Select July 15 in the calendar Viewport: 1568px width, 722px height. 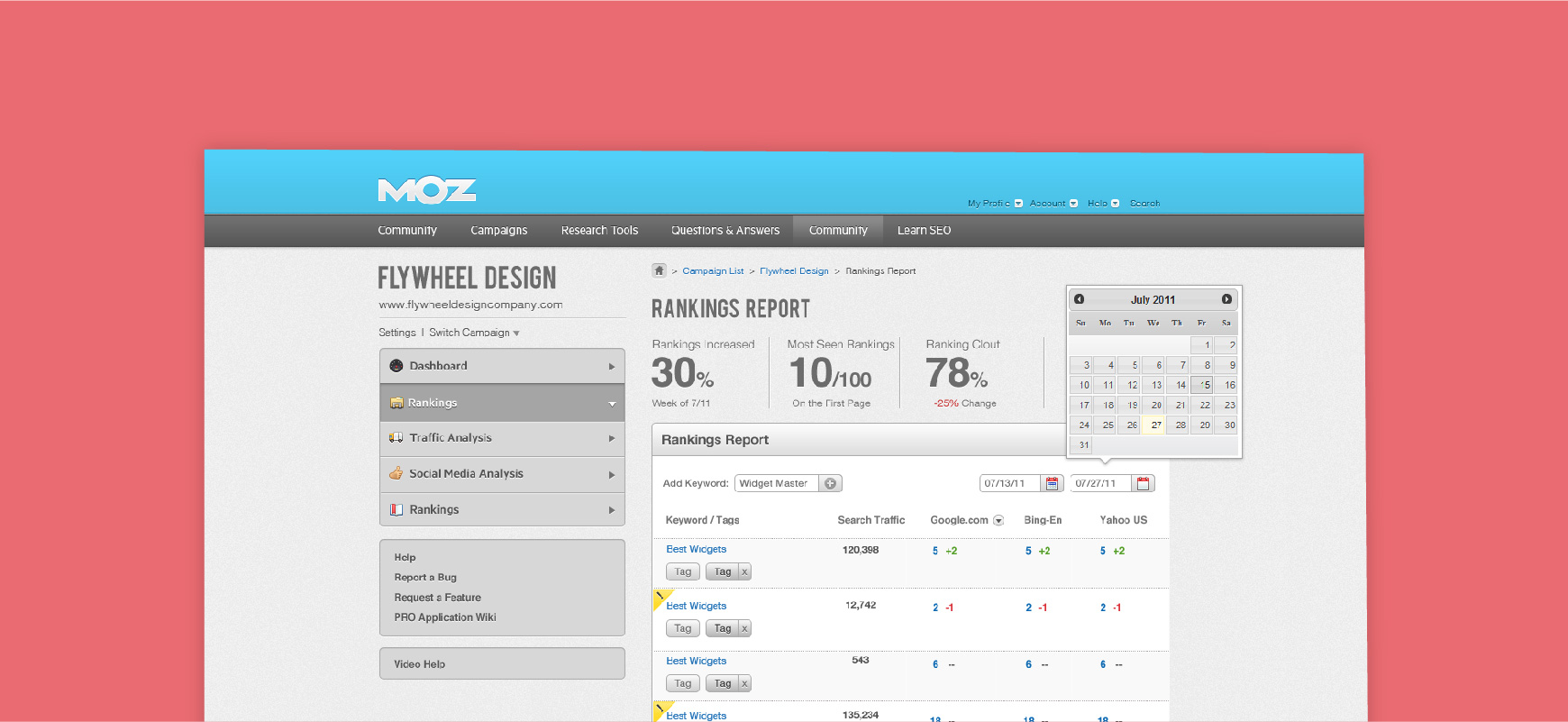(x=1201, y=385)
